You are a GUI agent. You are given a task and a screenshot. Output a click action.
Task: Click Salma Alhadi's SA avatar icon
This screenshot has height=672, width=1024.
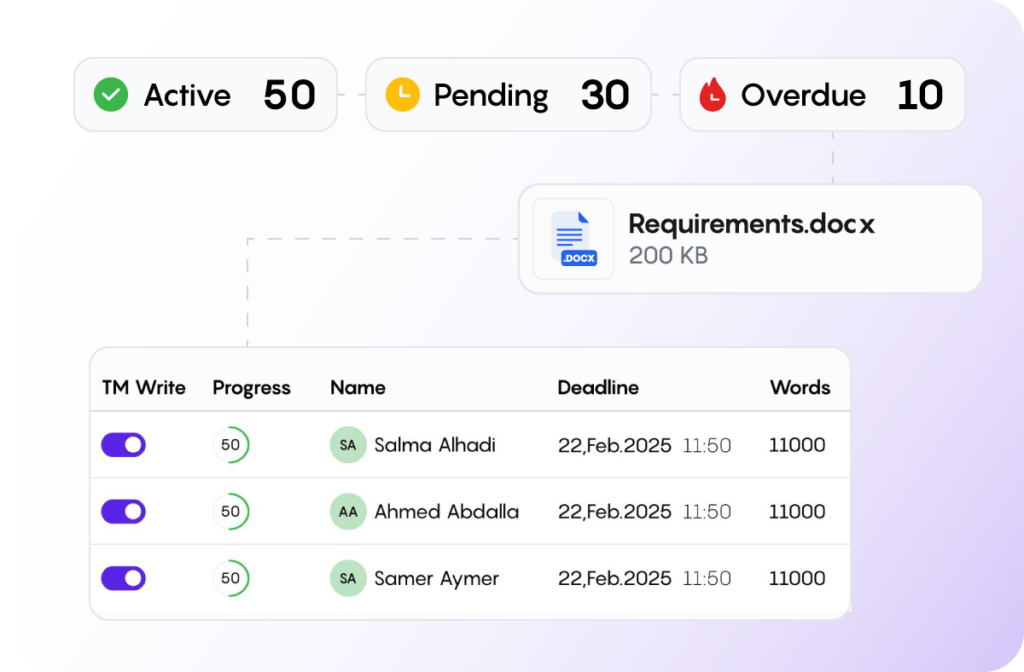pos(347,444)
